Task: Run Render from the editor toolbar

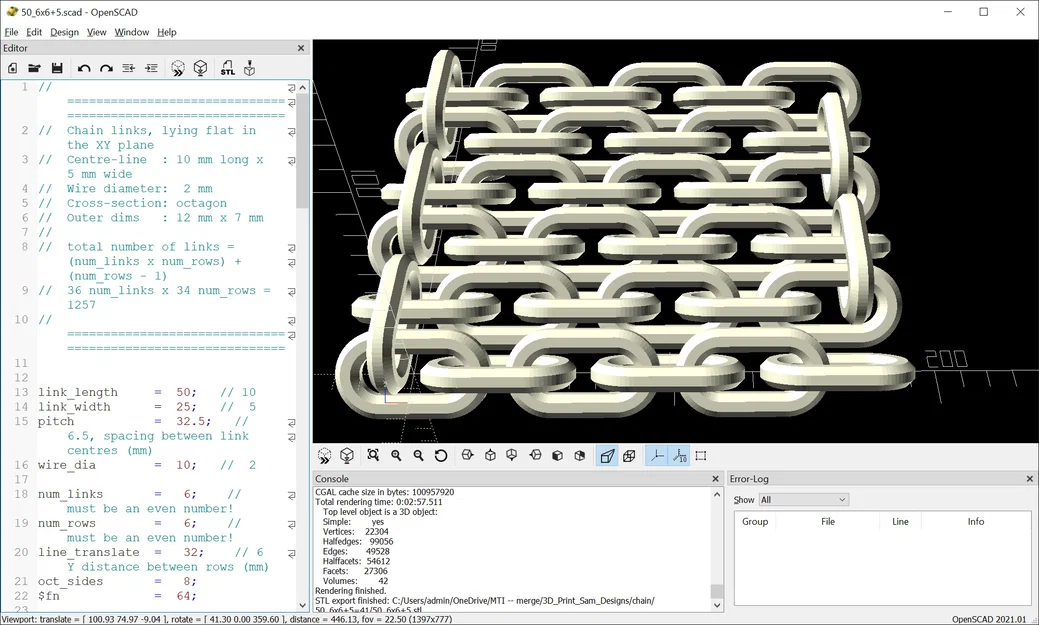Action: point(200,68)
